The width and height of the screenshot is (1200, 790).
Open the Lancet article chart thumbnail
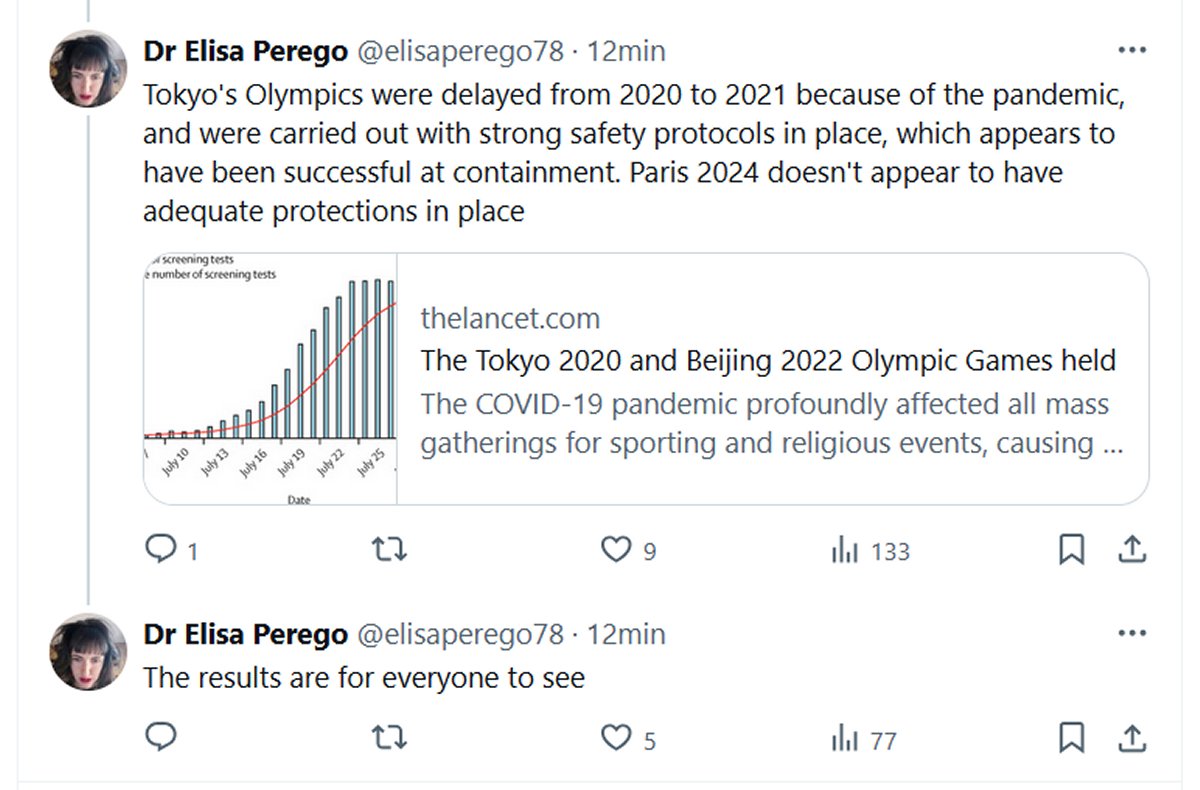point(271,379)
